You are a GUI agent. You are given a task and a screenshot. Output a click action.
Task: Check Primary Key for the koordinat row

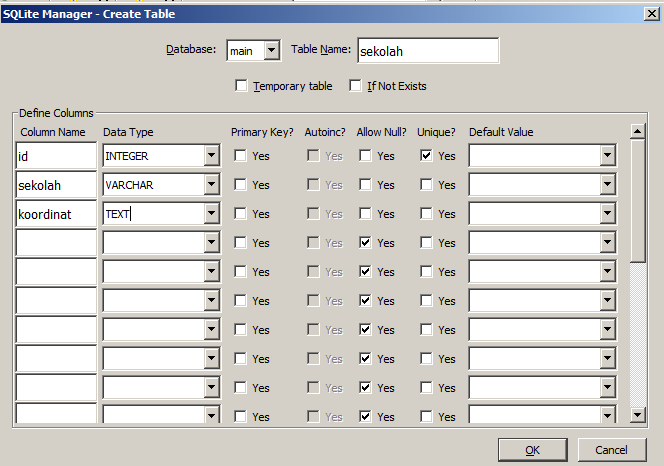[x=240, y=214]
